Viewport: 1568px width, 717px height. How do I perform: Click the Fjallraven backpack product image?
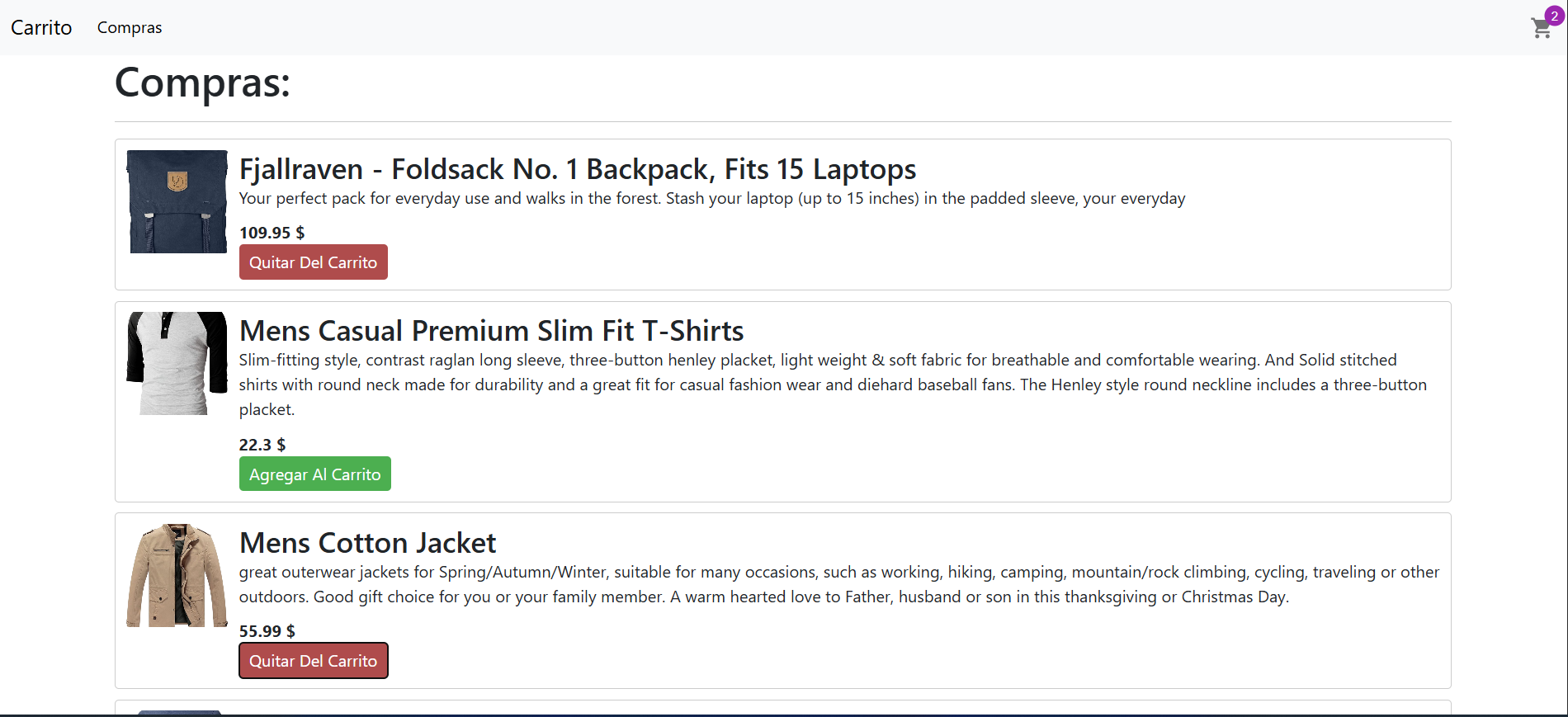tap(177, 201)
